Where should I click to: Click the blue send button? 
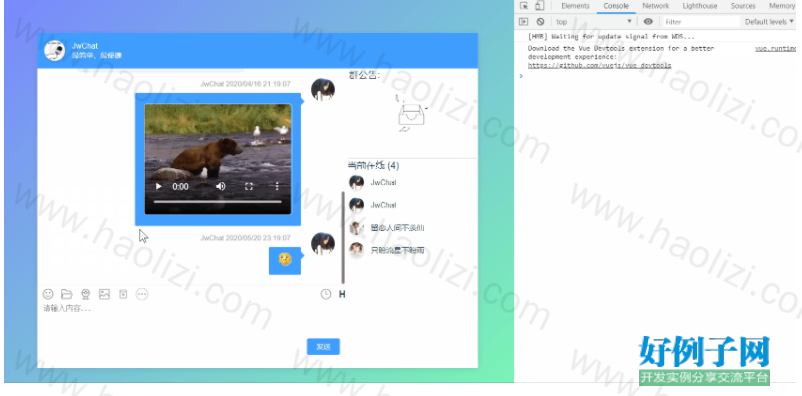tap(323, 346)
